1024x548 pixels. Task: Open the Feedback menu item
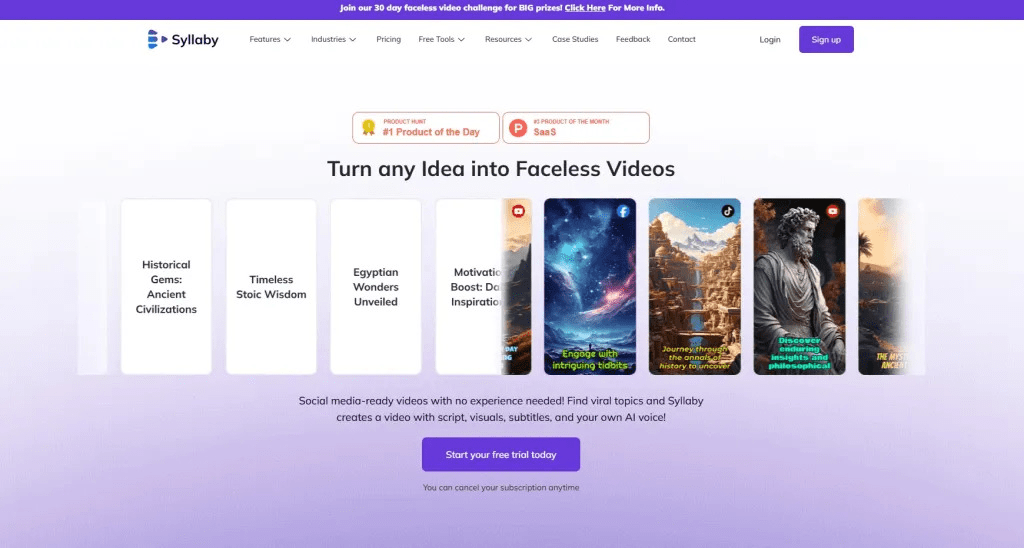tap(633, 39)
